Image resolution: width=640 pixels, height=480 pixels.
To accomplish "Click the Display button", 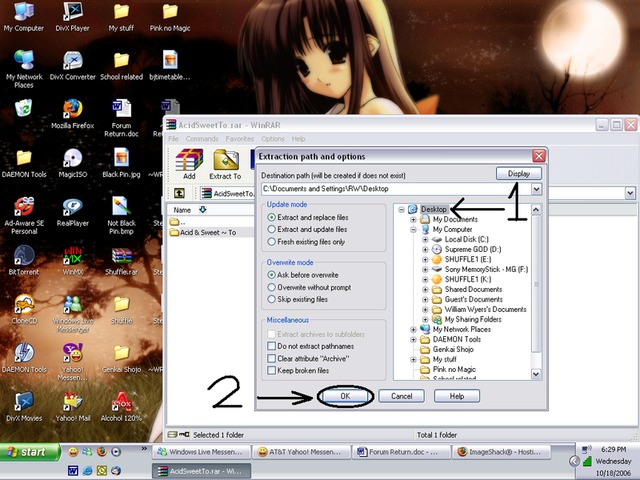I will coord(519,173).
